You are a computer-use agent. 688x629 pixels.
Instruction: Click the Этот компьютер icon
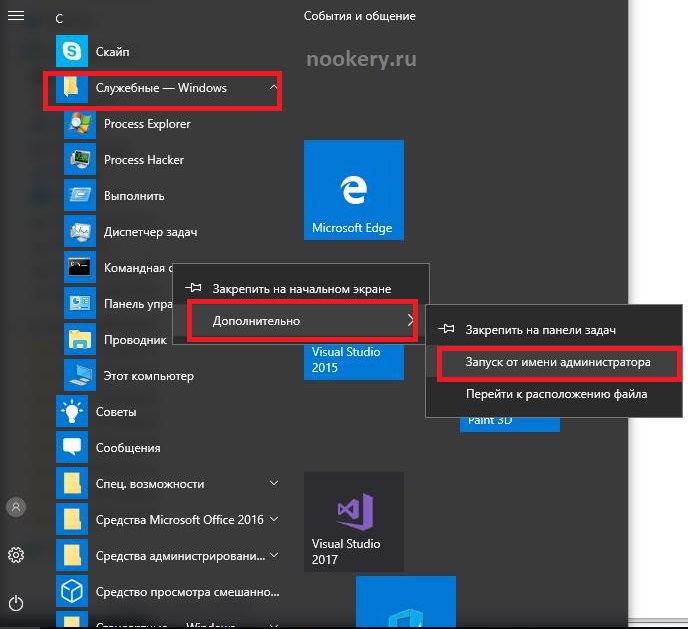80,375
